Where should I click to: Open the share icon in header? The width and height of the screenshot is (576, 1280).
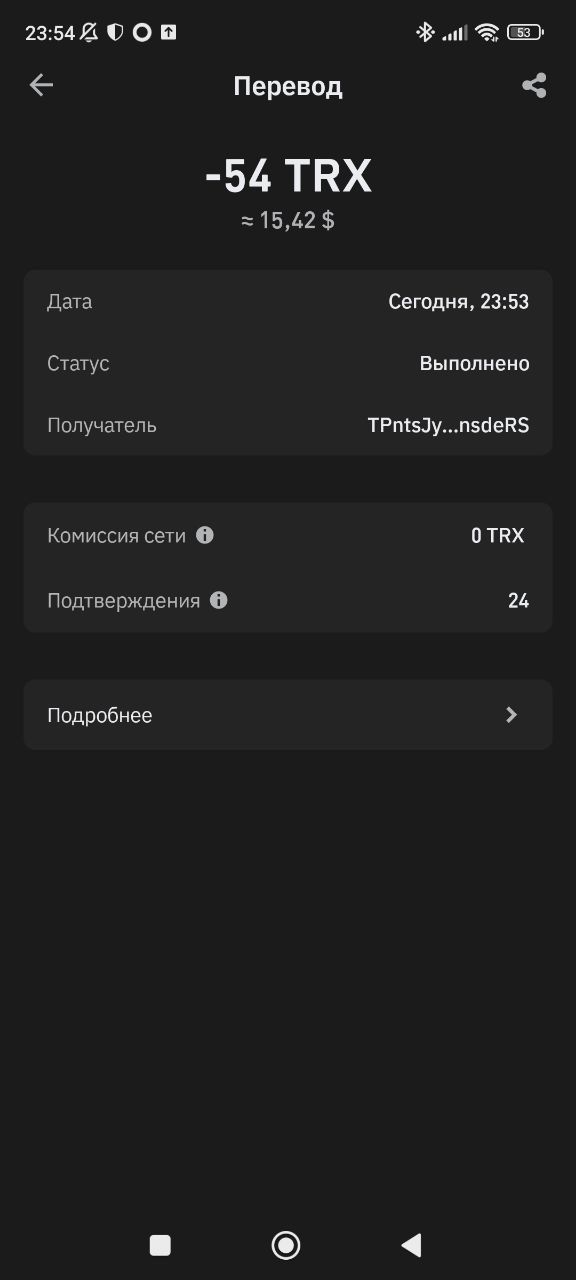(534, 85)
